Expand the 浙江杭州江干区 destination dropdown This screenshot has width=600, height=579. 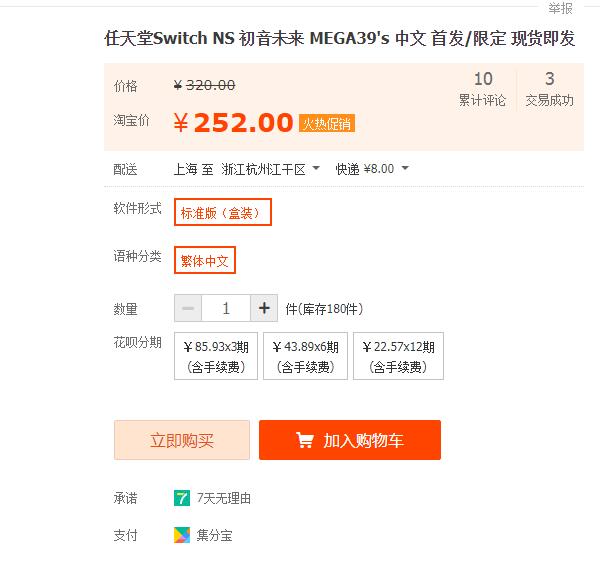pos(271,169)
